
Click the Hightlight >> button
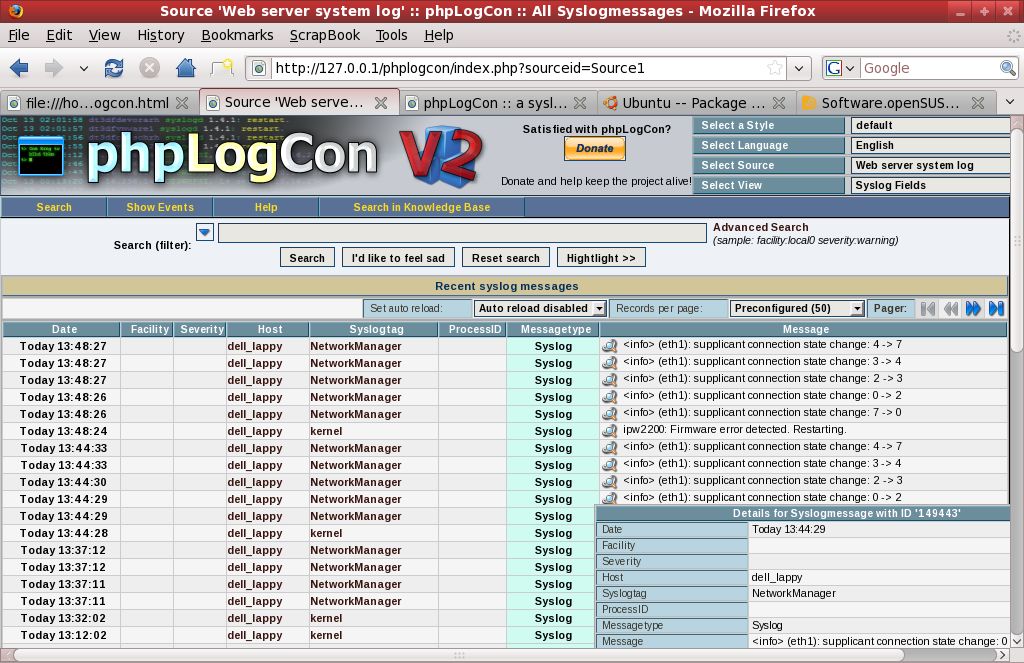pyautogui.click(x=601, y=258)
